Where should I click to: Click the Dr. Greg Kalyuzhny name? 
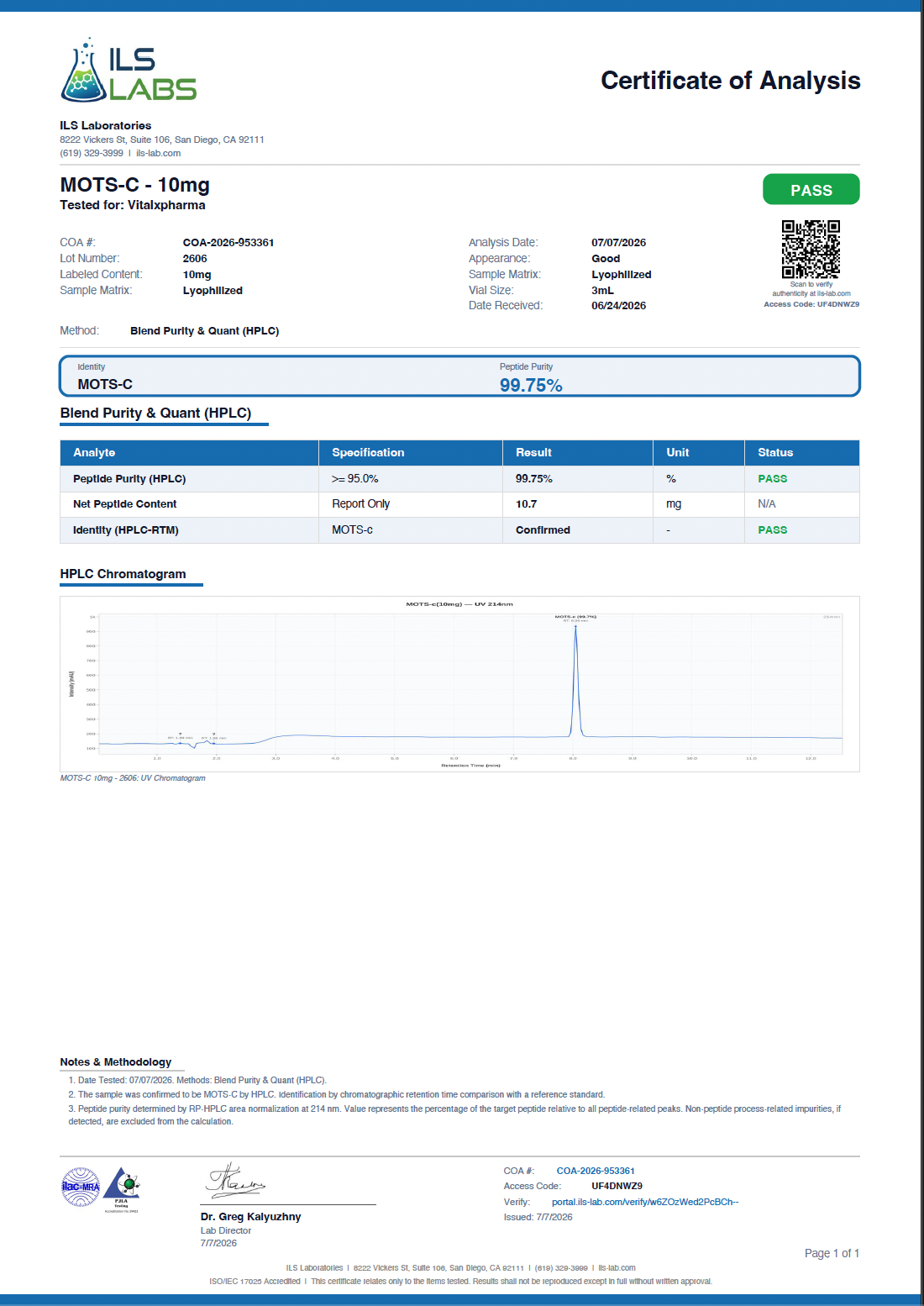250,1217
